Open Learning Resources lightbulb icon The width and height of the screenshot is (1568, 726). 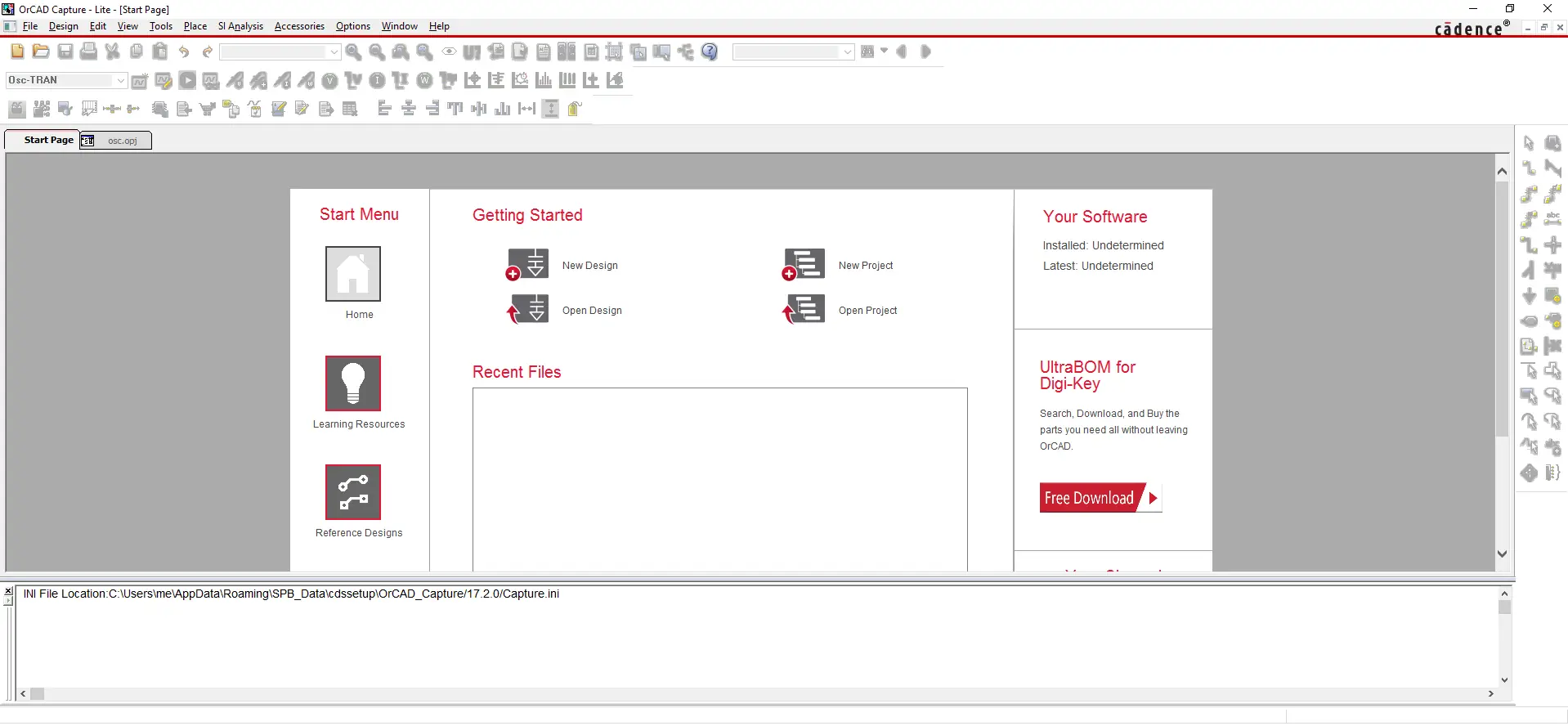click(353, 383)
